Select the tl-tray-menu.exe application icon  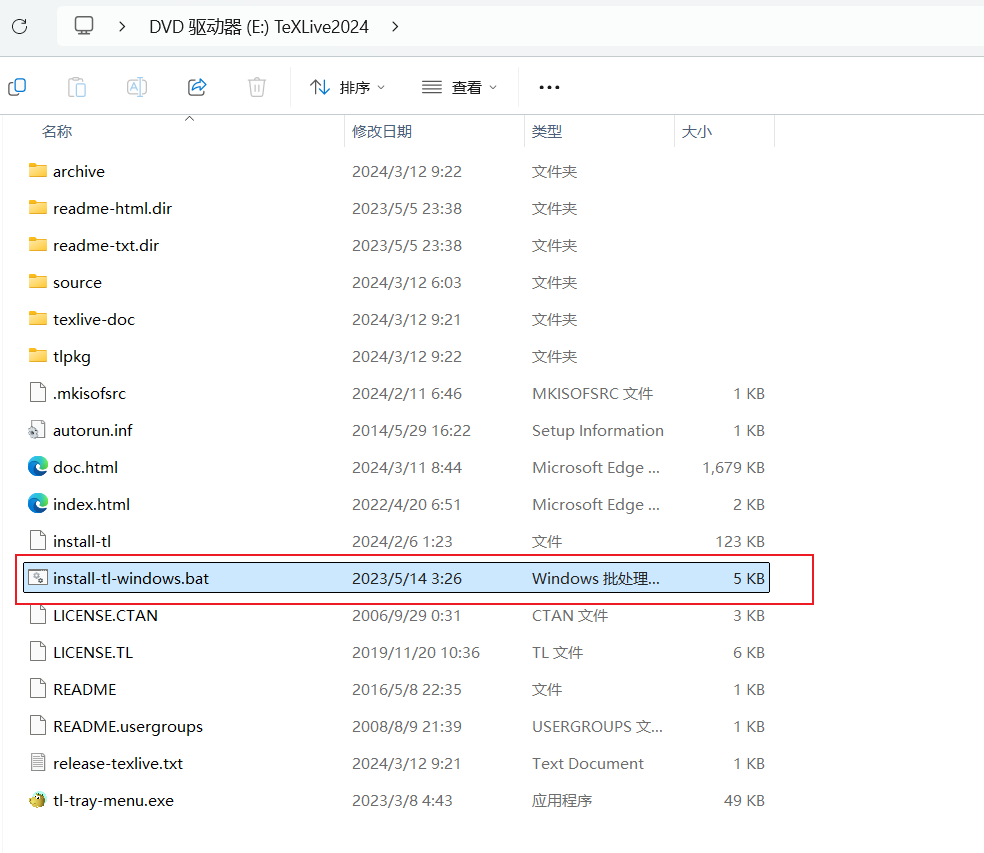pos(38,800)
